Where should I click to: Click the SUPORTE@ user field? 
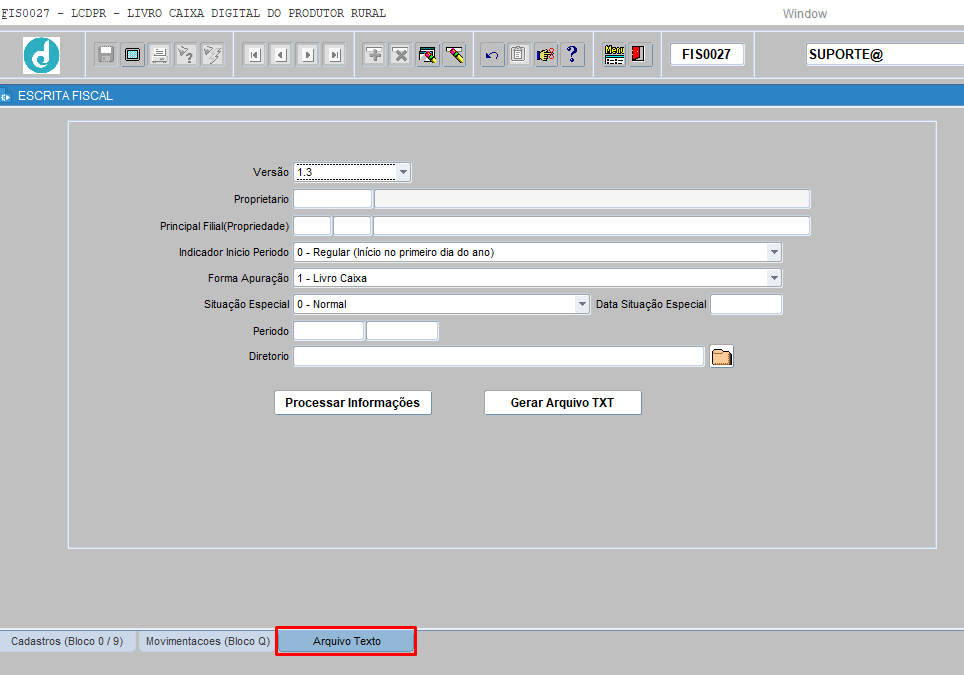click(x=885, y=54)
